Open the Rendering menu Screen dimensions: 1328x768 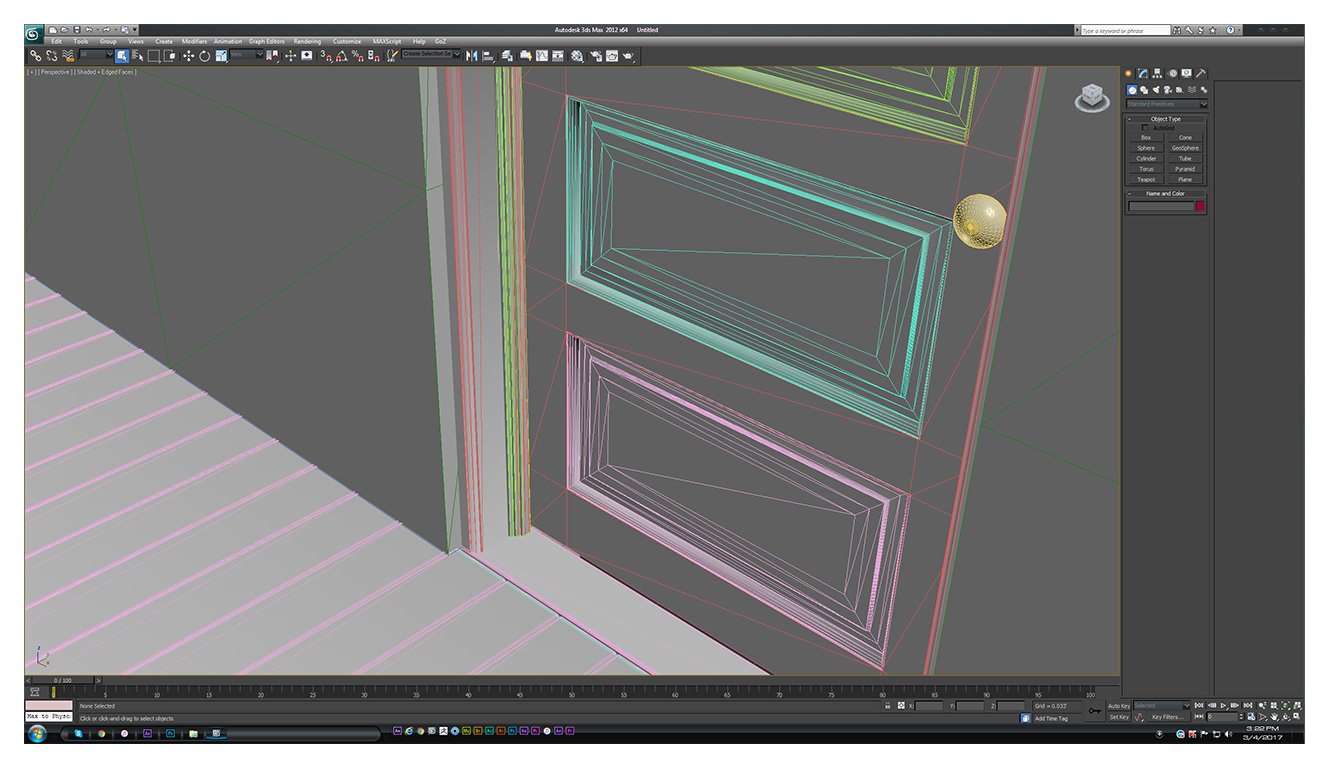(307, 41)
